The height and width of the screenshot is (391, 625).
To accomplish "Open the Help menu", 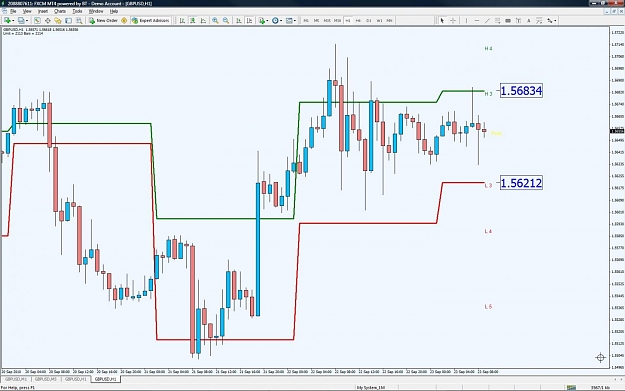I will click(x=114, y=12).
